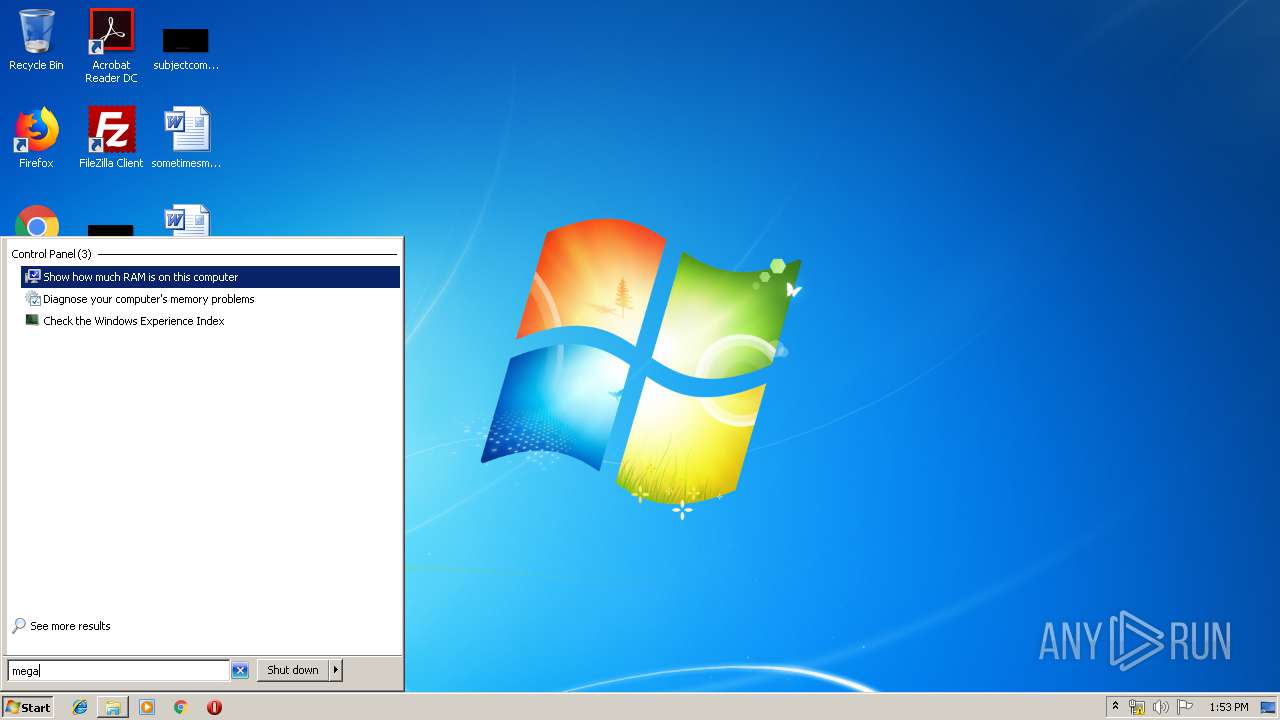Click the RAM result's computer icon
Image resolution: width=1280 pixels, height=720 pixels.
point(33,277)
